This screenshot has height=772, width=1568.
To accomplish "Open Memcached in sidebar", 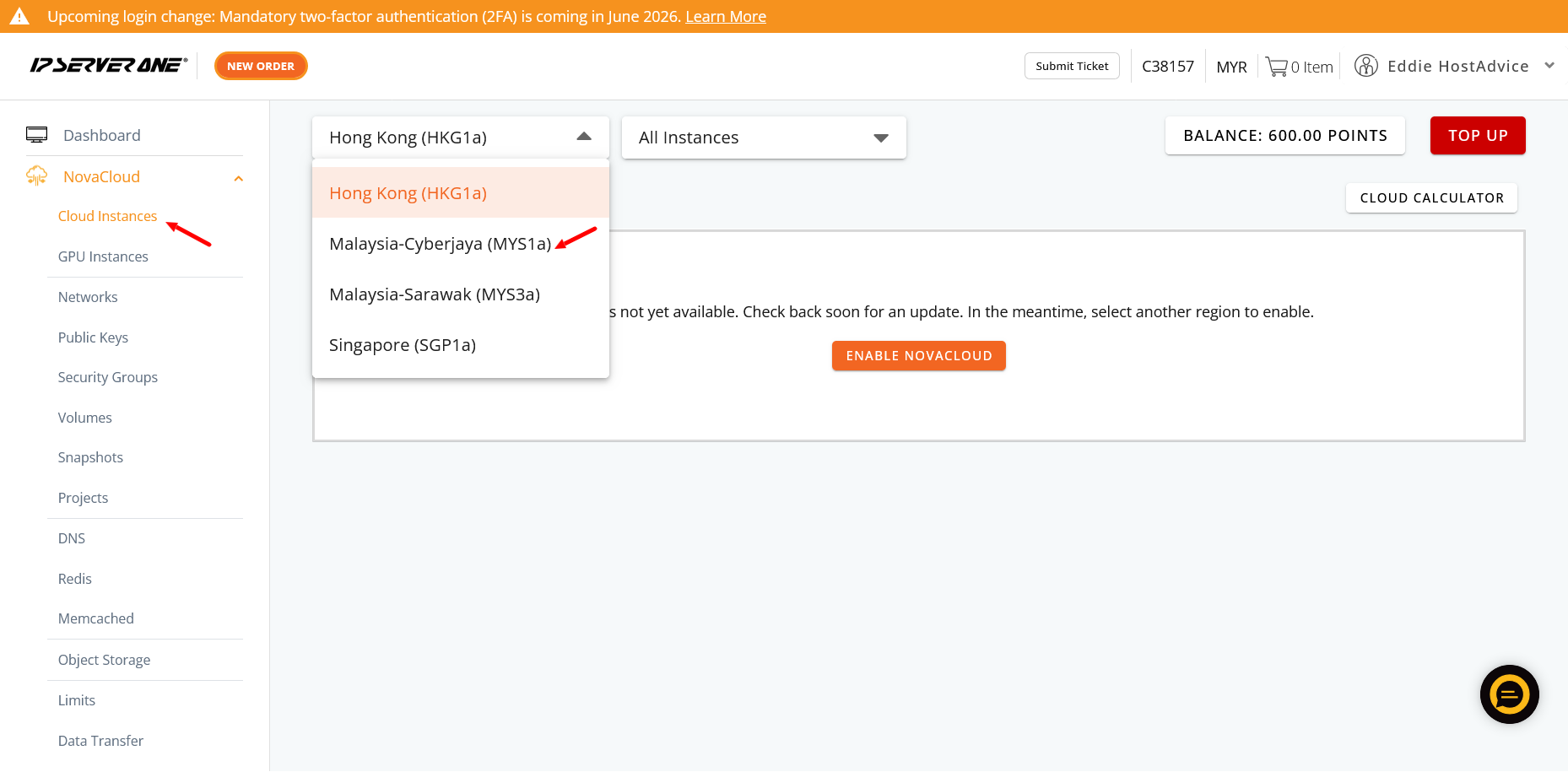I will [x=96, y=618].
